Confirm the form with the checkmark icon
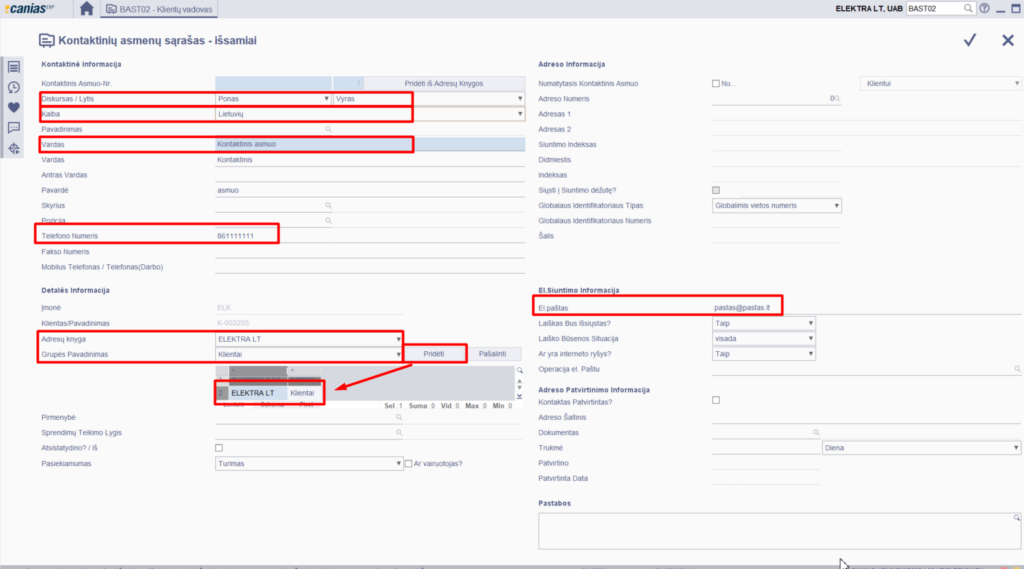Viewport: 1024px width, 569px height. (969, 40)
